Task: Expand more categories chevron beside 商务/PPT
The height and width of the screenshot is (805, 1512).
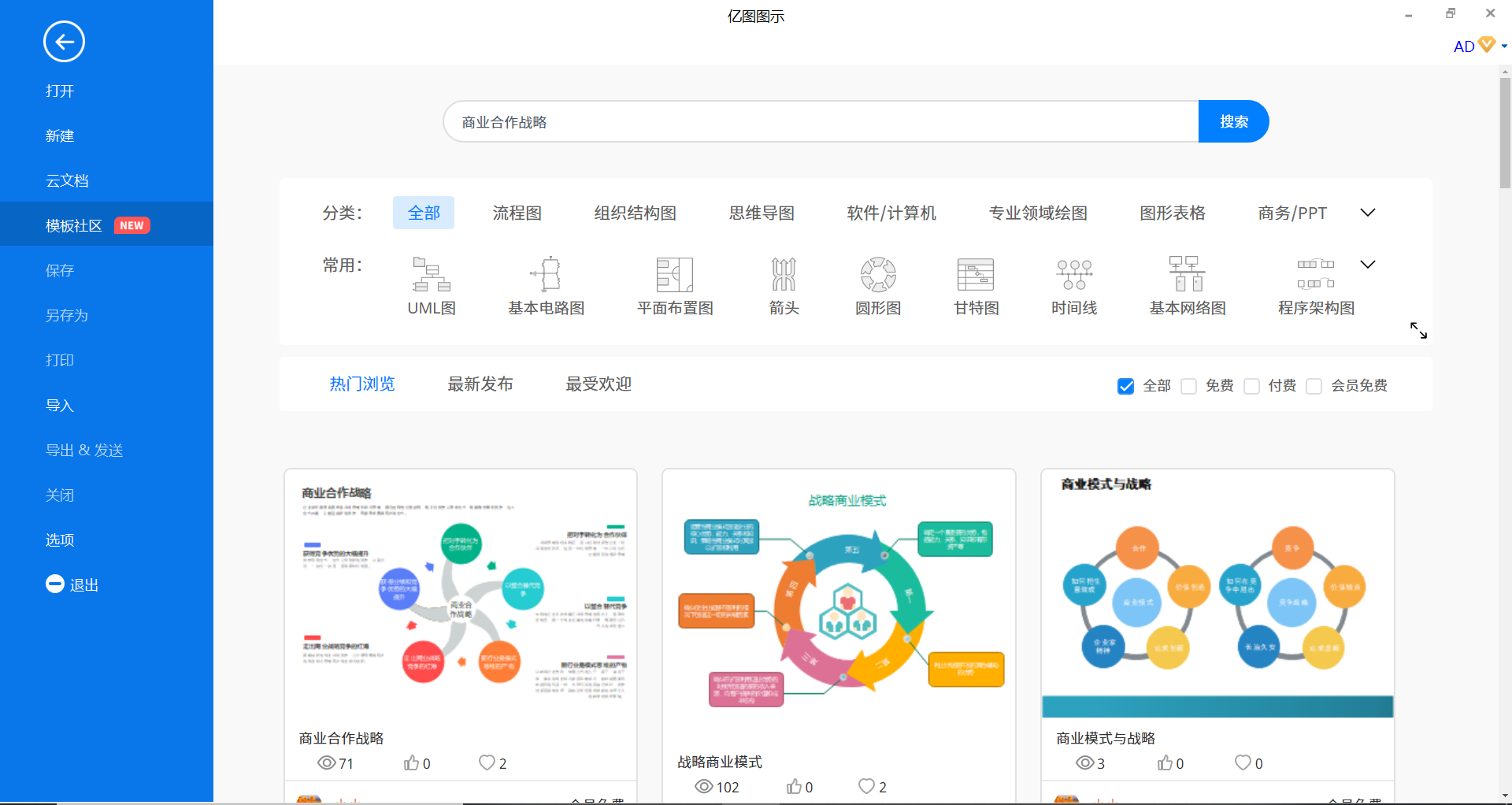Action: 1368,213
